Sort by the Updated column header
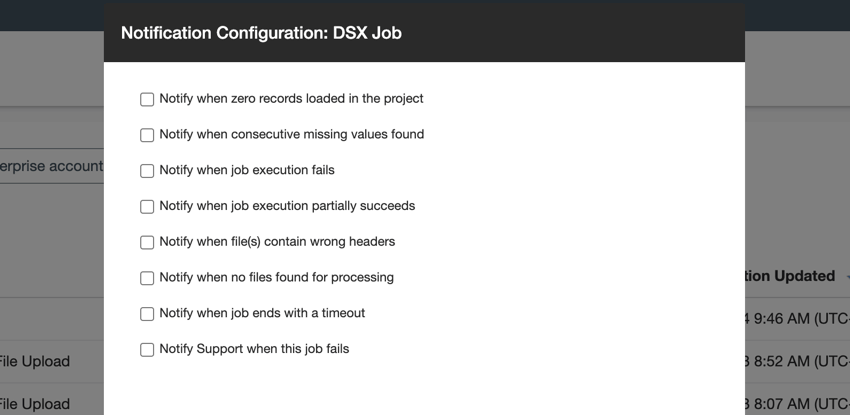The width and height of the screenshot is (850, 415). tap(789, 276)
